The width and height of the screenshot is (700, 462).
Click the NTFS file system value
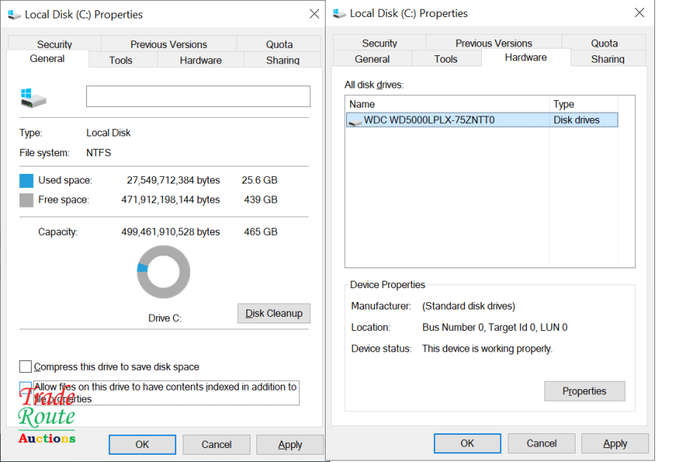point(99,153)
